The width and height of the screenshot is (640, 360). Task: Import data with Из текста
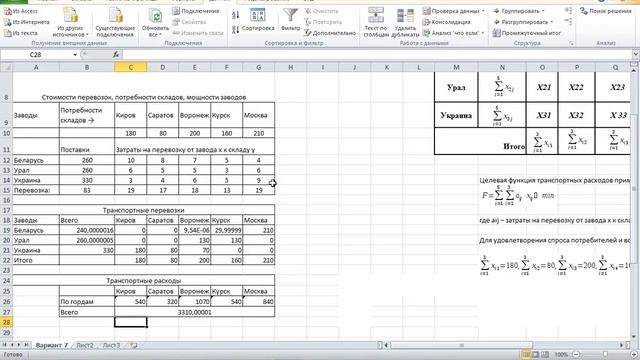[21, 33]
